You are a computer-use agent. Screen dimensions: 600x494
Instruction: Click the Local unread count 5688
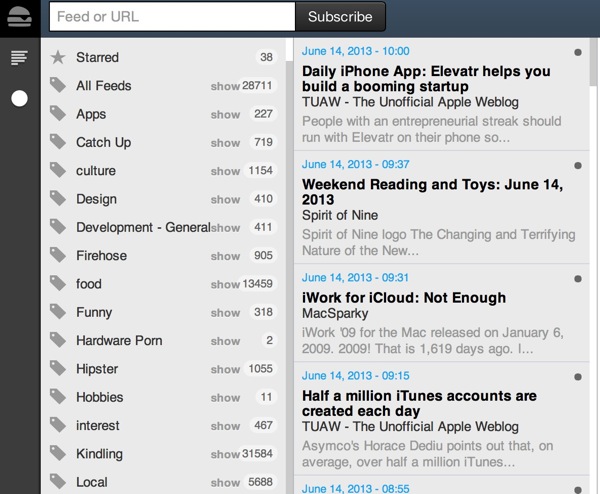click(x=260, y=482)
